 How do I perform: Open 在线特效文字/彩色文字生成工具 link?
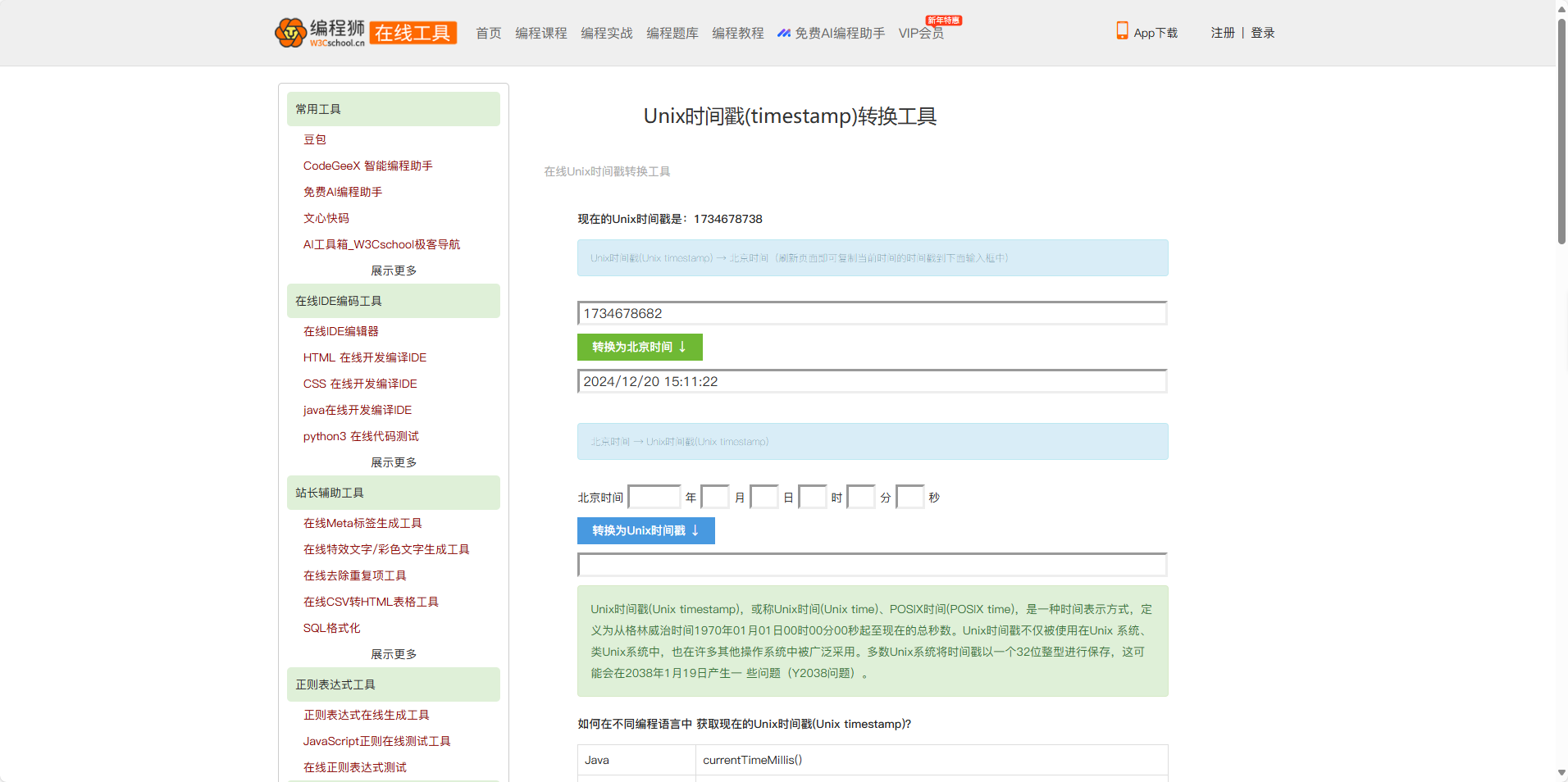pyautogui.click(x=386, y=549)
